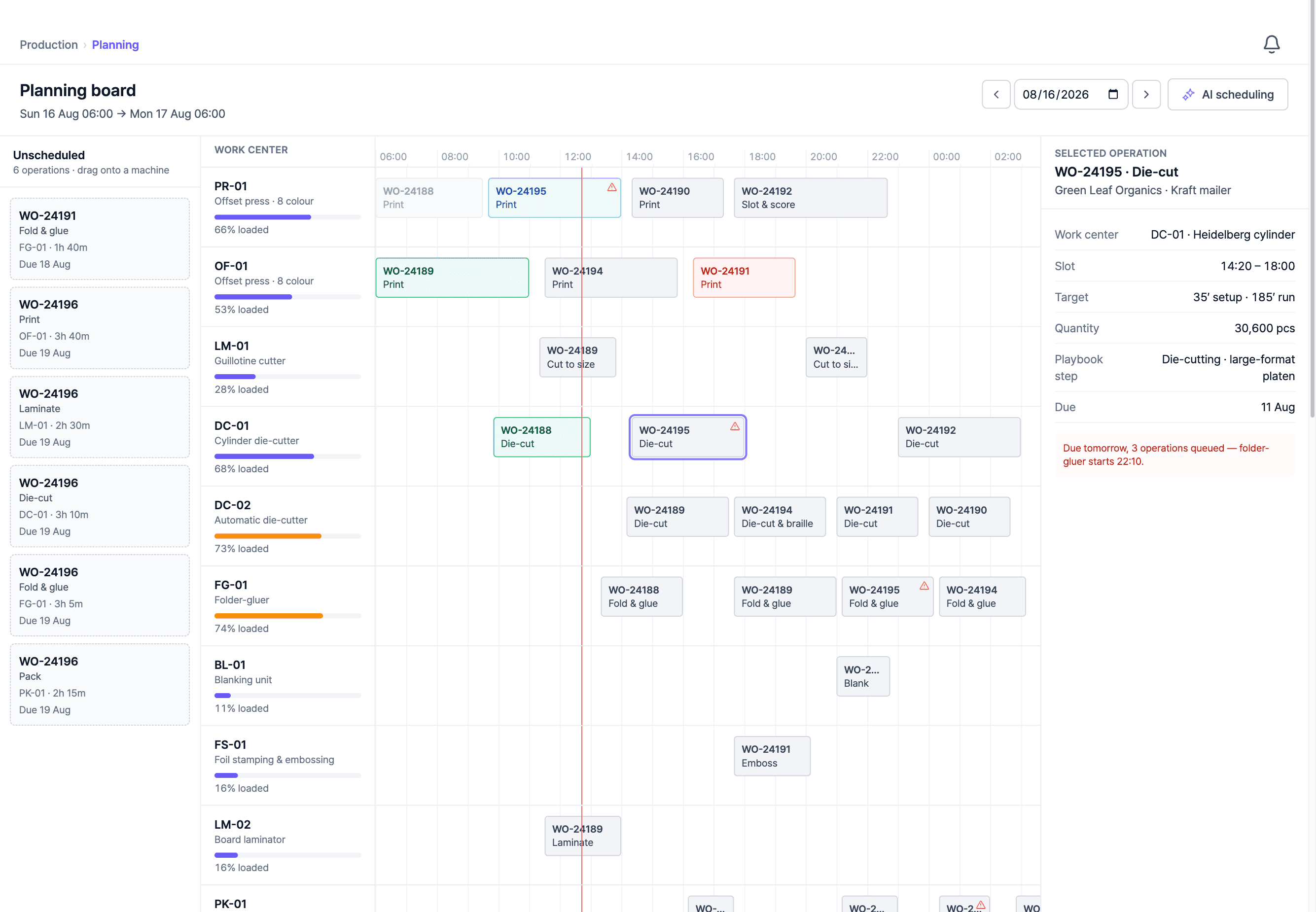Select WO-24189 Die-cut on DC-02
Screen dimensions: 1316x912
pos(677,517)
